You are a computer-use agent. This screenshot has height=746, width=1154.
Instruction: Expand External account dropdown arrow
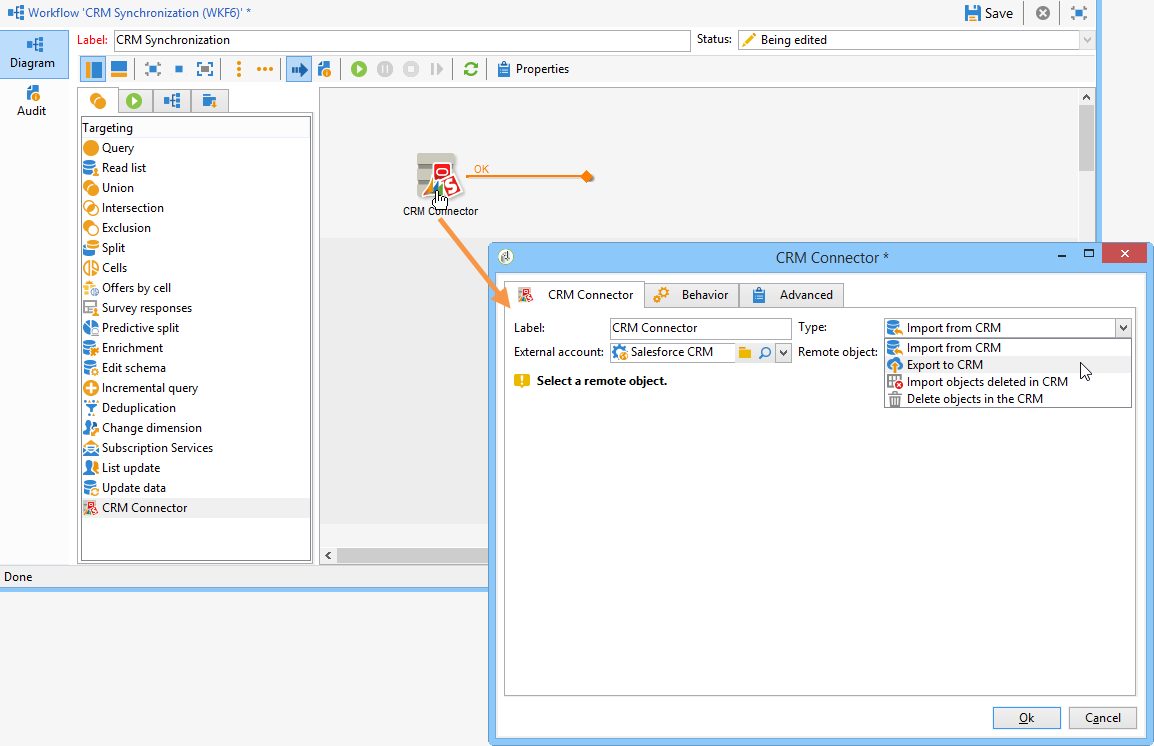point(783,353)
